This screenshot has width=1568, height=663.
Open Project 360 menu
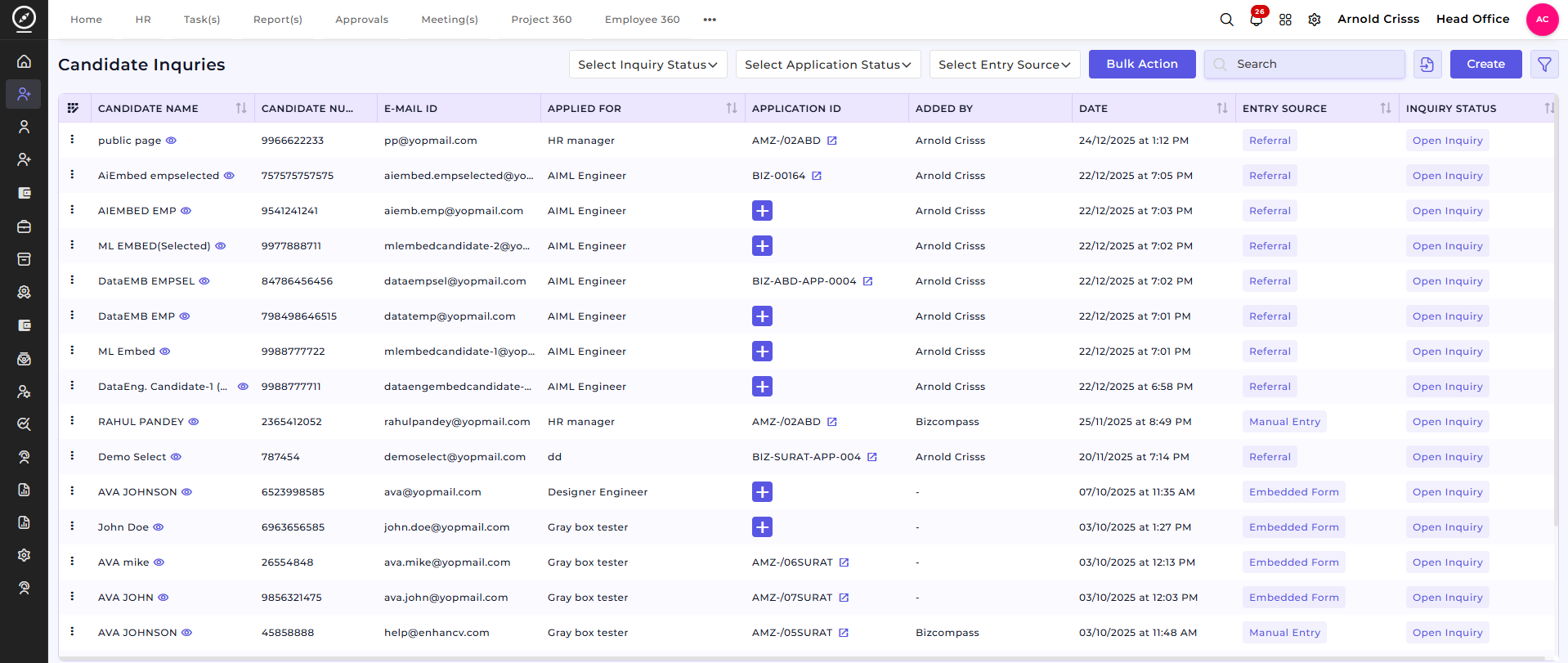click(x=541, y=20)
